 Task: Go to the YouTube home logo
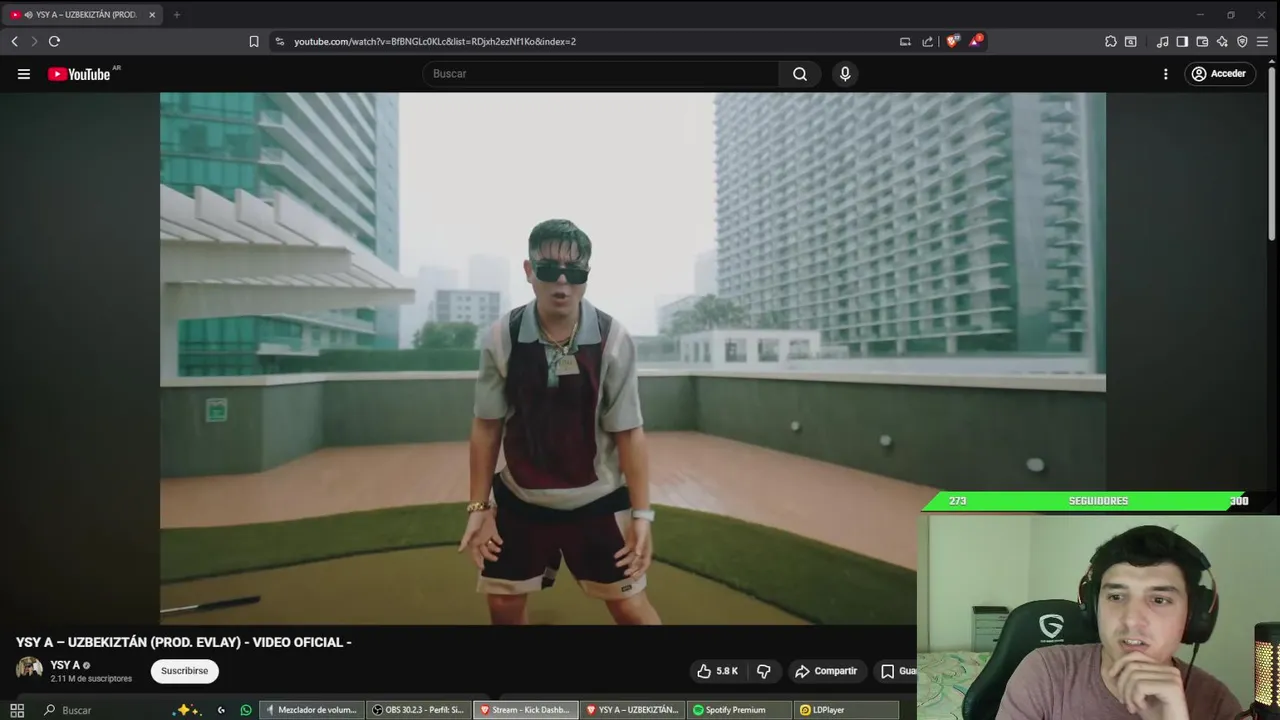[x=79, y=74]
